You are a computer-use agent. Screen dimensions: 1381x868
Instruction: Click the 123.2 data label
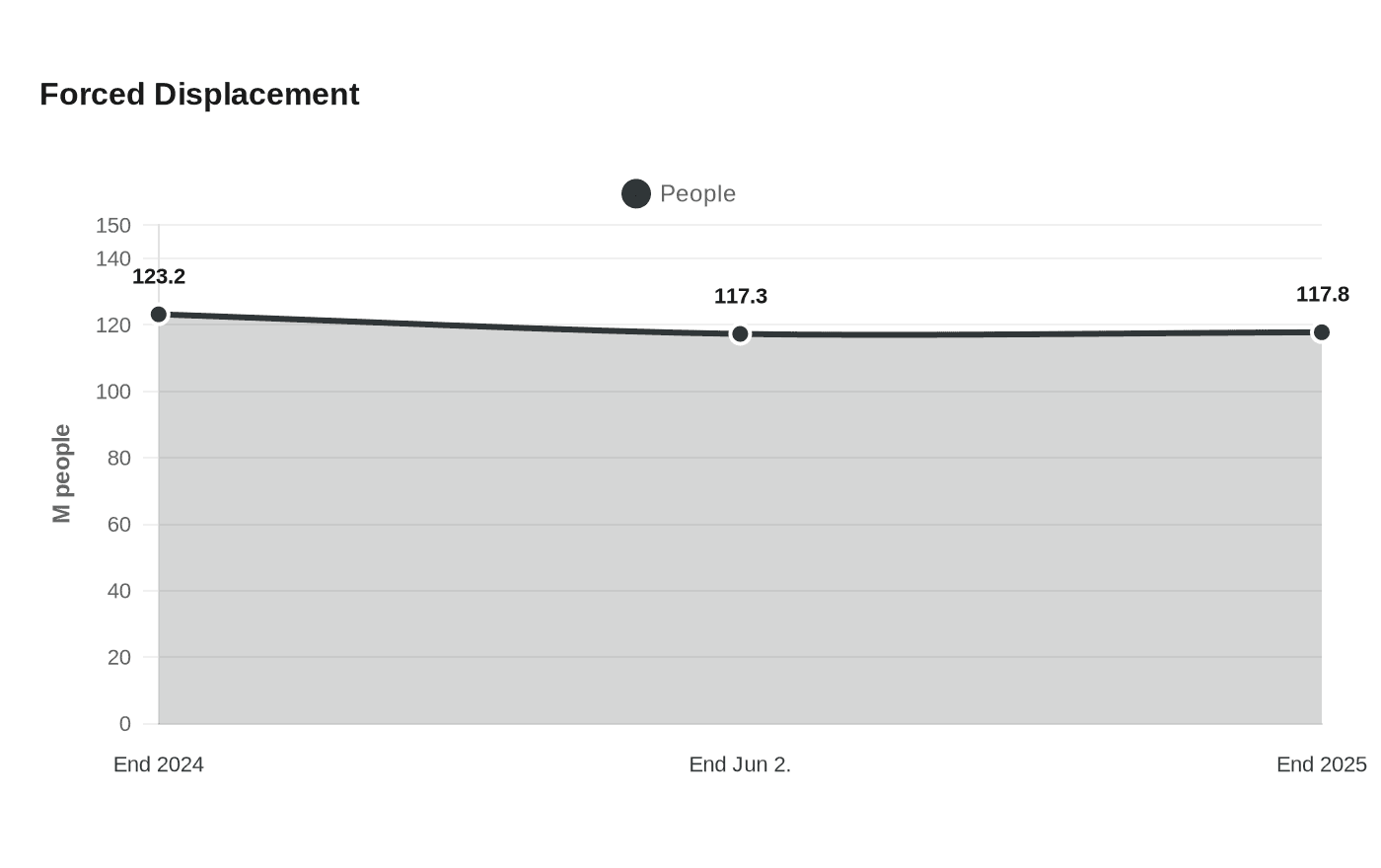pos(159,277)
